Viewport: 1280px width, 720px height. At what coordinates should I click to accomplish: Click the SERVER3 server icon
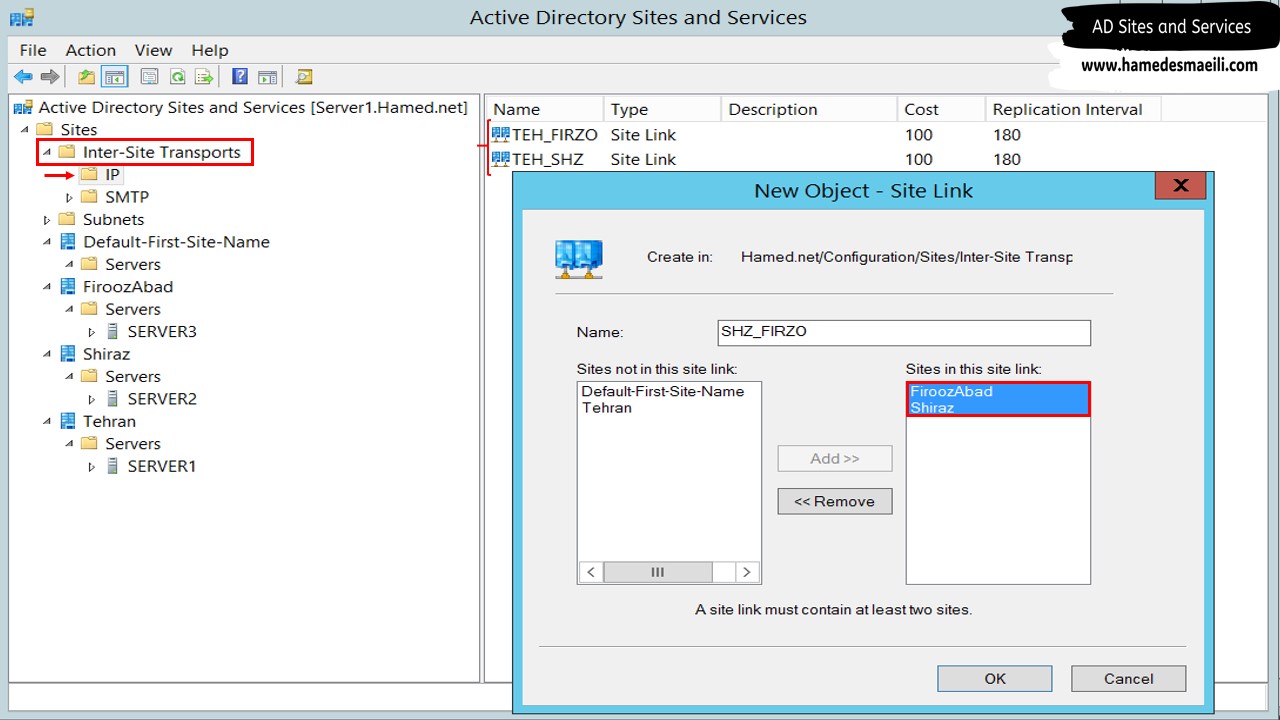pyautogui.click(x=112, y=331)
